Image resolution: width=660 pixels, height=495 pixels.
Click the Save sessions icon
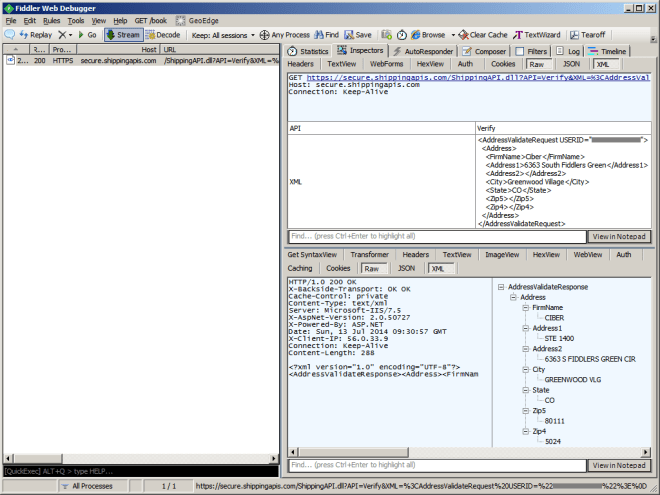357,34
